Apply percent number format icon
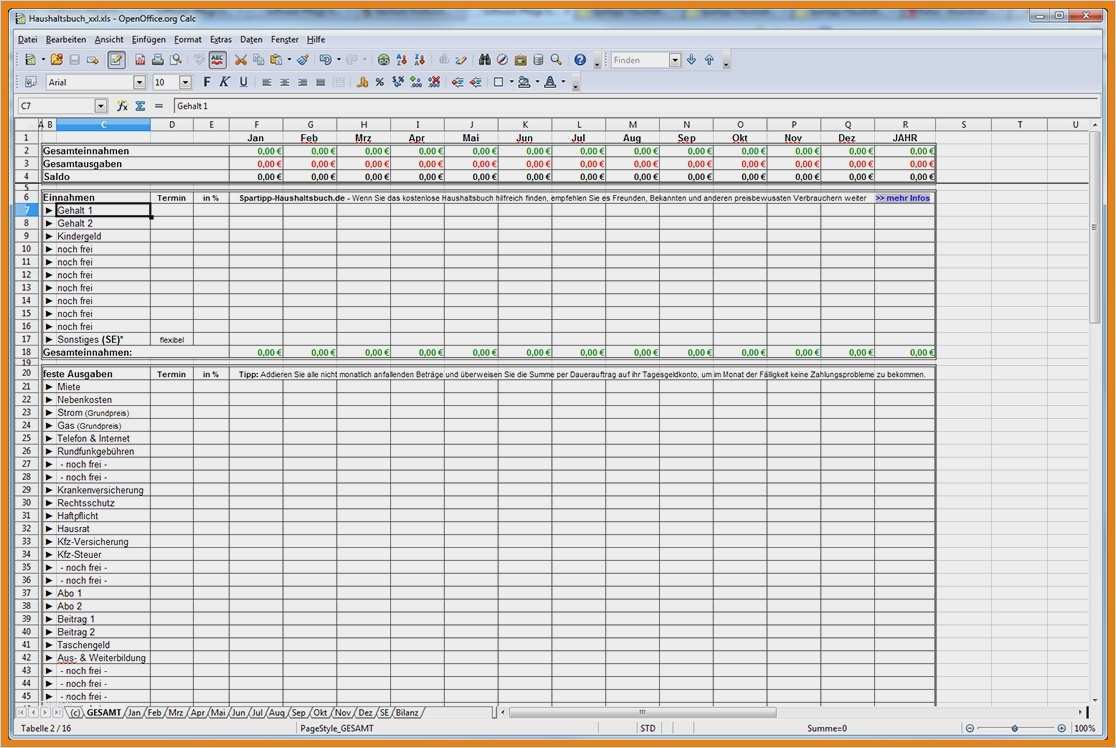 (380, 82)
